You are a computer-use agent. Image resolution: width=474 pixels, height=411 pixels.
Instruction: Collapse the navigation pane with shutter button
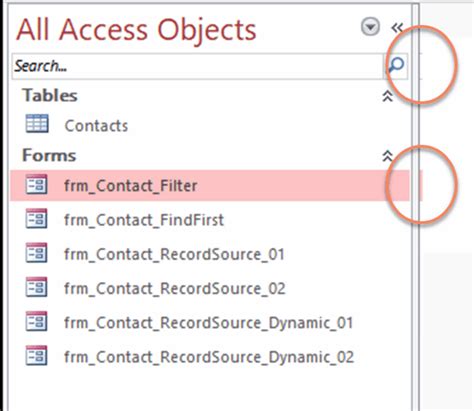(397, 28)
